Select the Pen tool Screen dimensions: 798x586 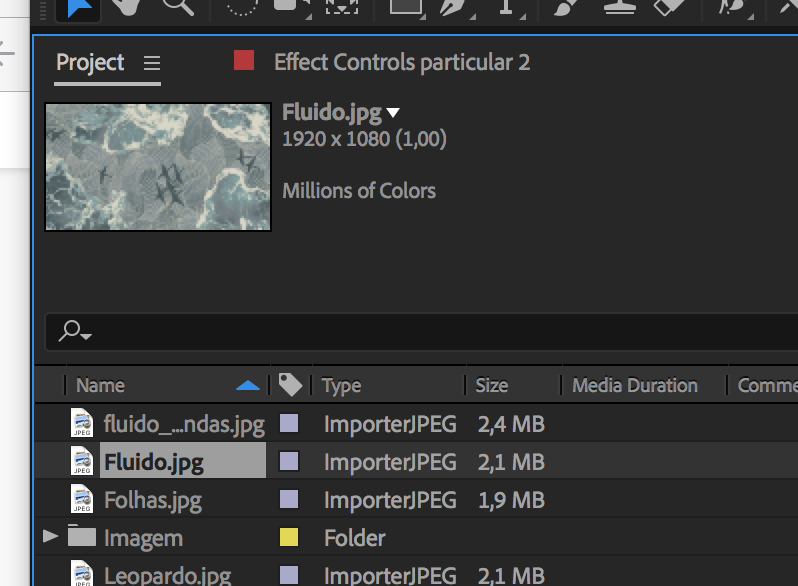(x=457, y=8)
